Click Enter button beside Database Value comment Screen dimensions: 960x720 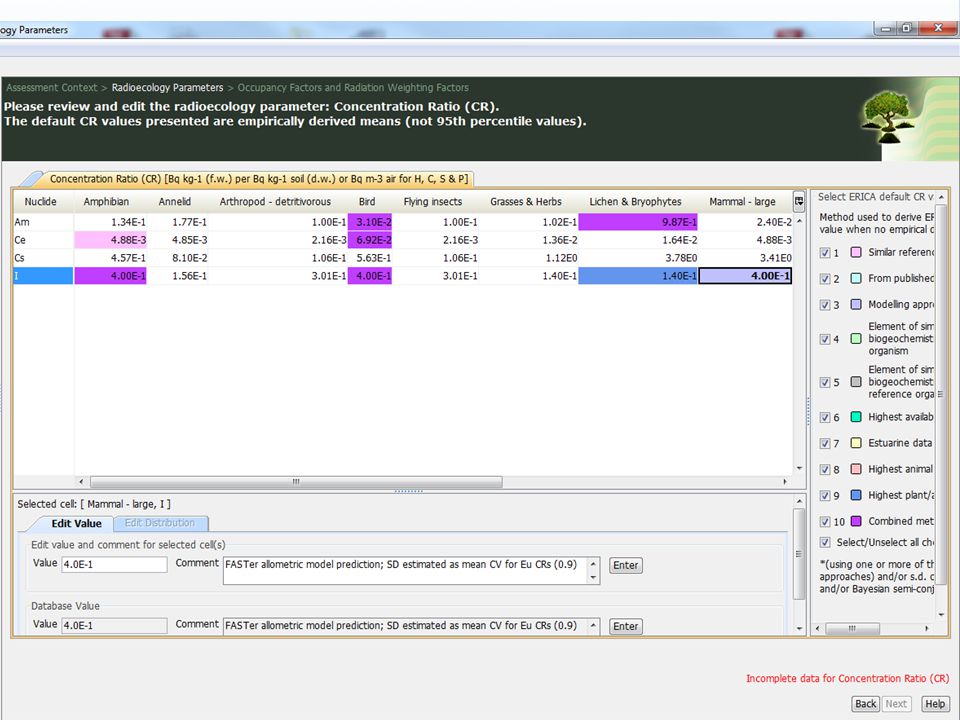[625, 626]
